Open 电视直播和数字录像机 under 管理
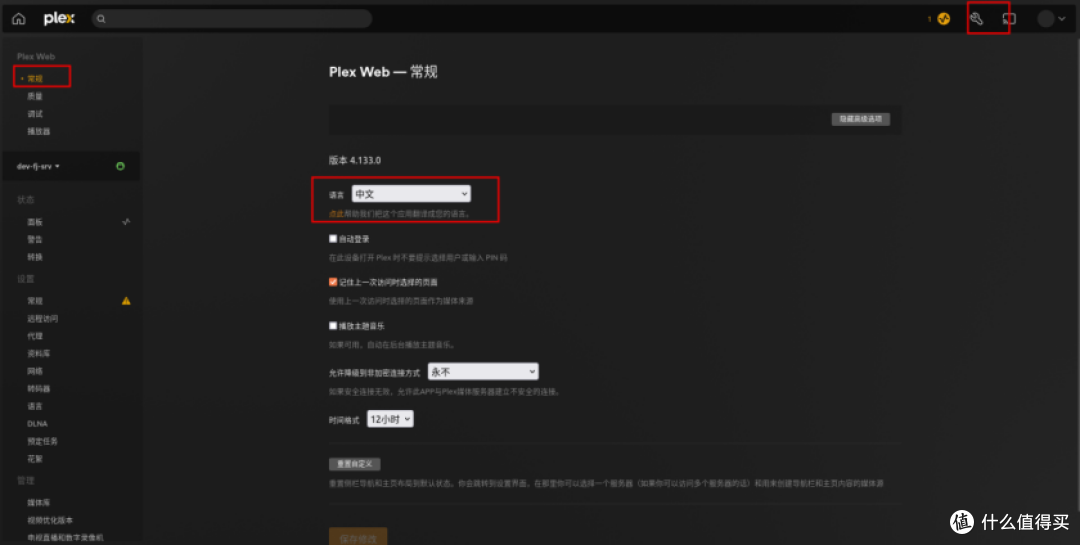Screen dimensions: 1080x545 coord(65,537)
